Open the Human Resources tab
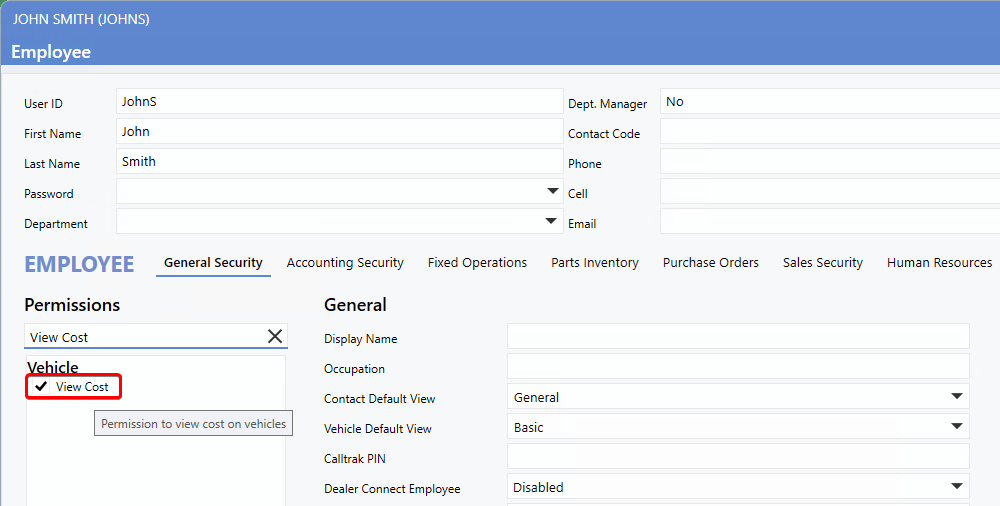1000x506 pixels. coord(939,263)
